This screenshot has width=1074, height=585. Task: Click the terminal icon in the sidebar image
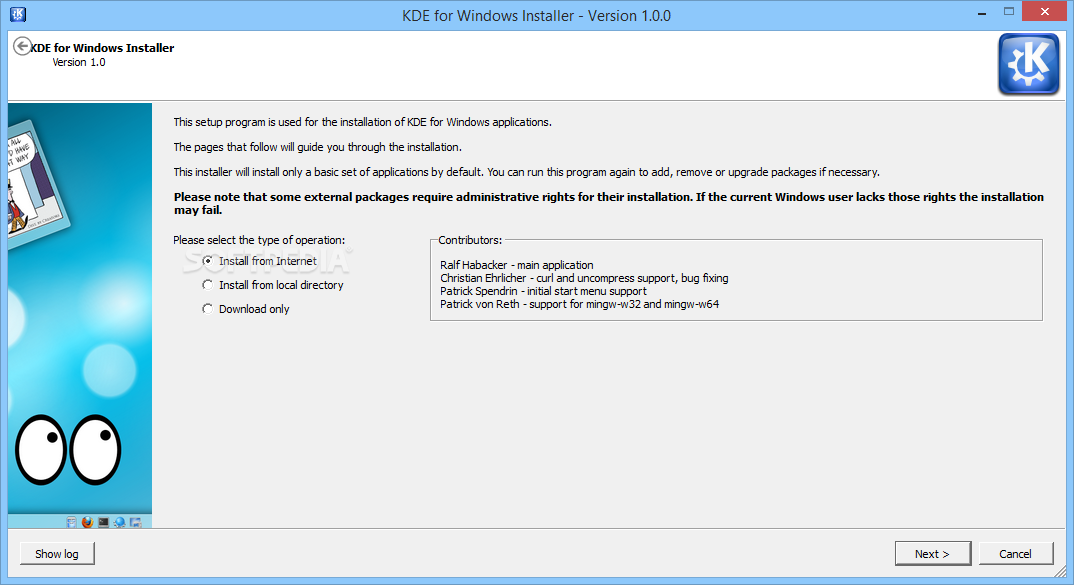[x=103, y=522]
